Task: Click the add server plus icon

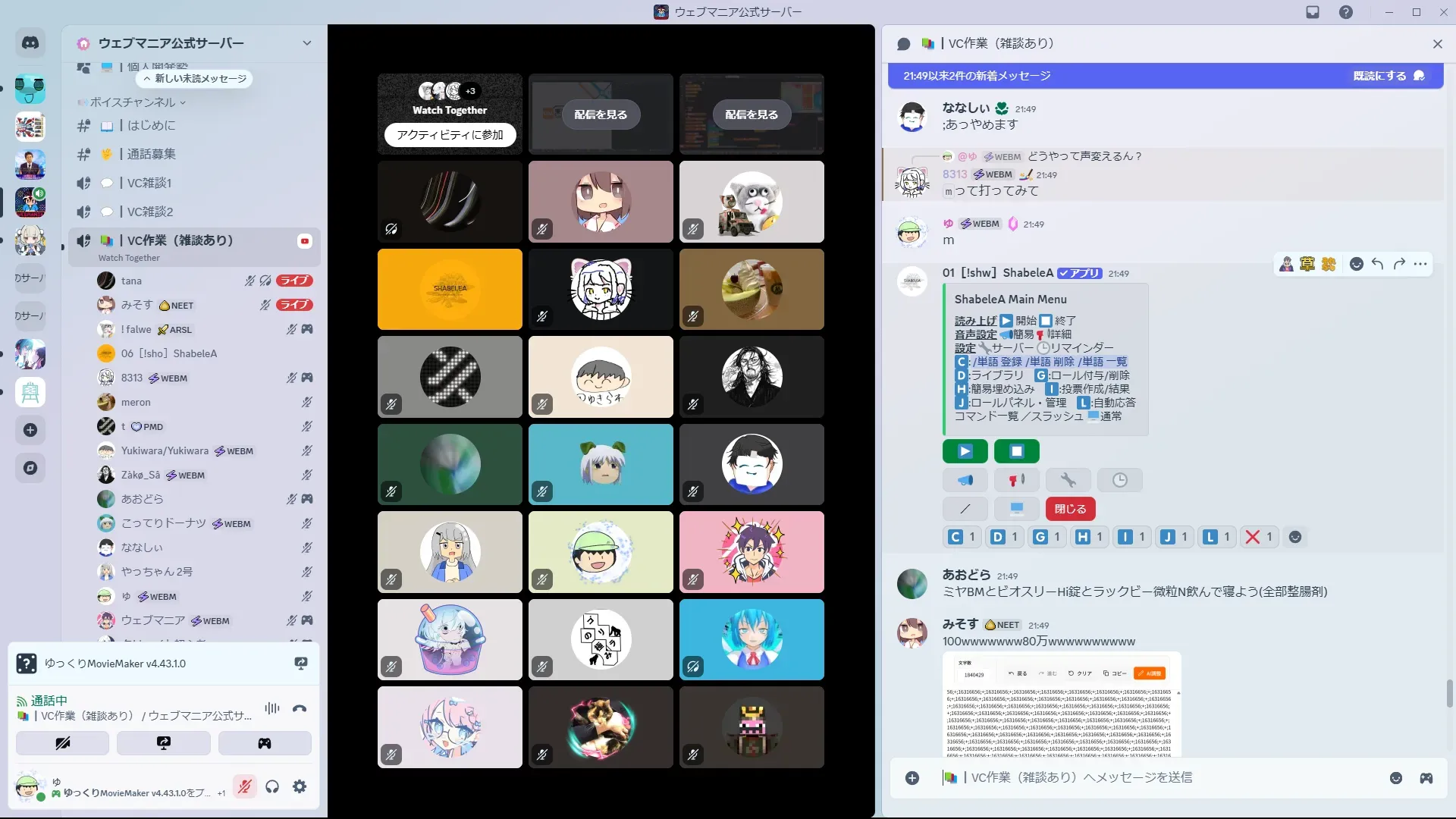Action: point(30,430)
